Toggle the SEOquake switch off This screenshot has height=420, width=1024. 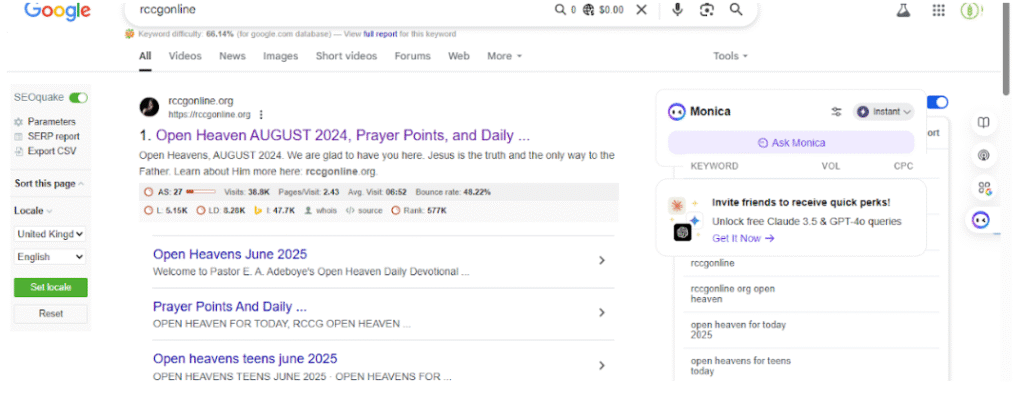tap(78, 97)
